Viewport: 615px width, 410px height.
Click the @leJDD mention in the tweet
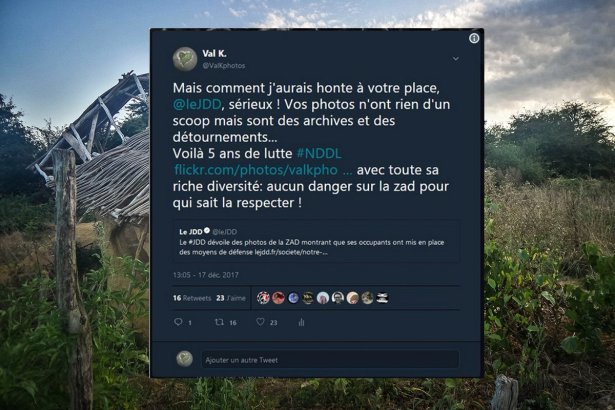[x=197, y=104]
